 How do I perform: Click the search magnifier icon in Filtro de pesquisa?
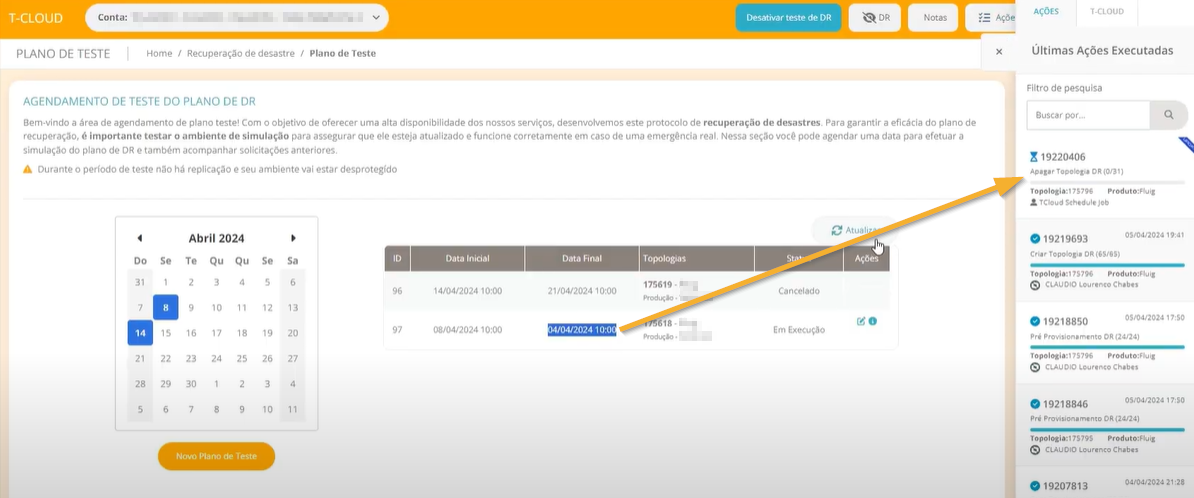pyautogui.click(x=1168, y=115)
